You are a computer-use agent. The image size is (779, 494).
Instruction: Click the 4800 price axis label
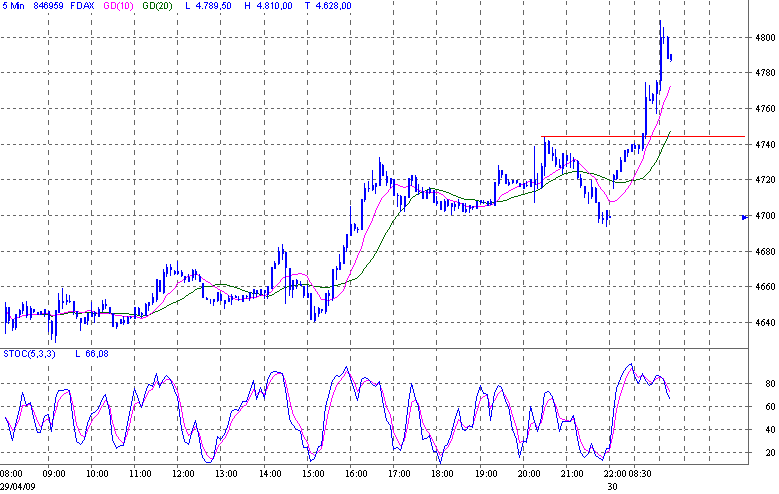(x=765, y=38)
